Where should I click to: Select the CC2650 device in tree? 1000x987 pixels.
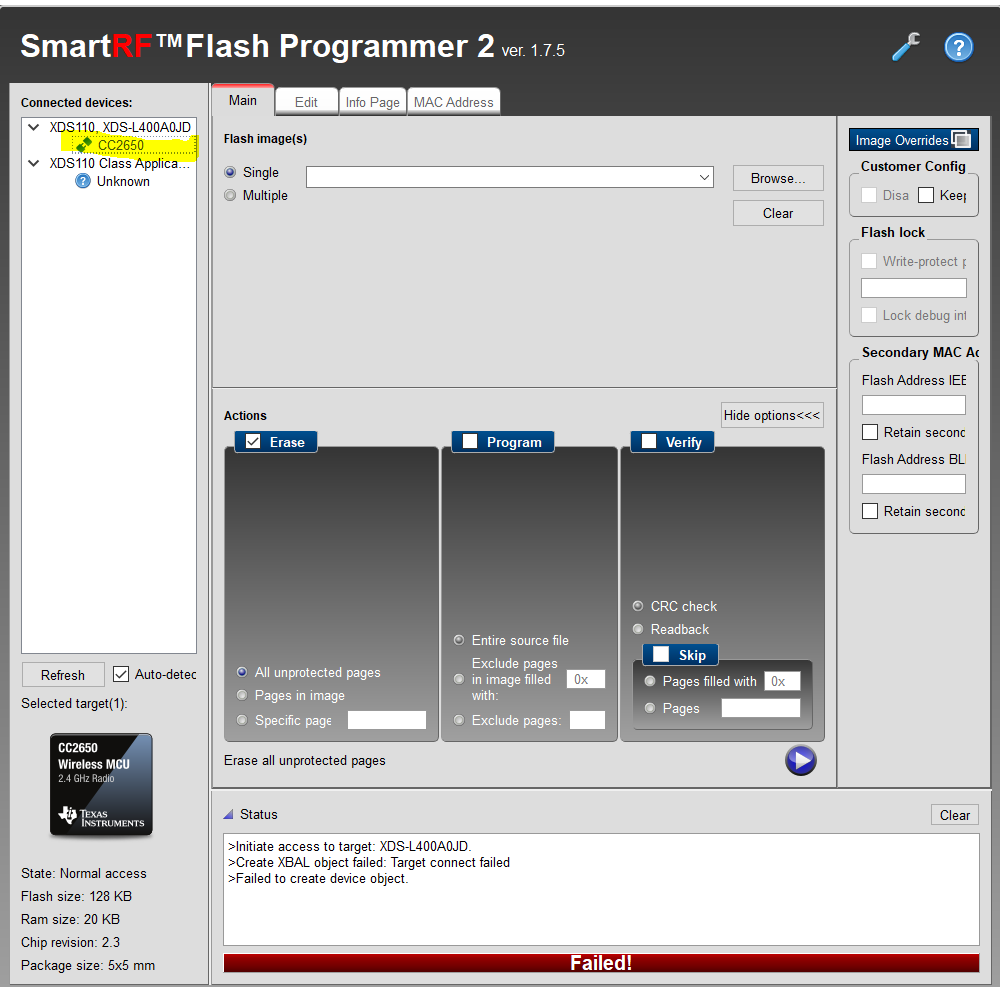coord(121,145)
